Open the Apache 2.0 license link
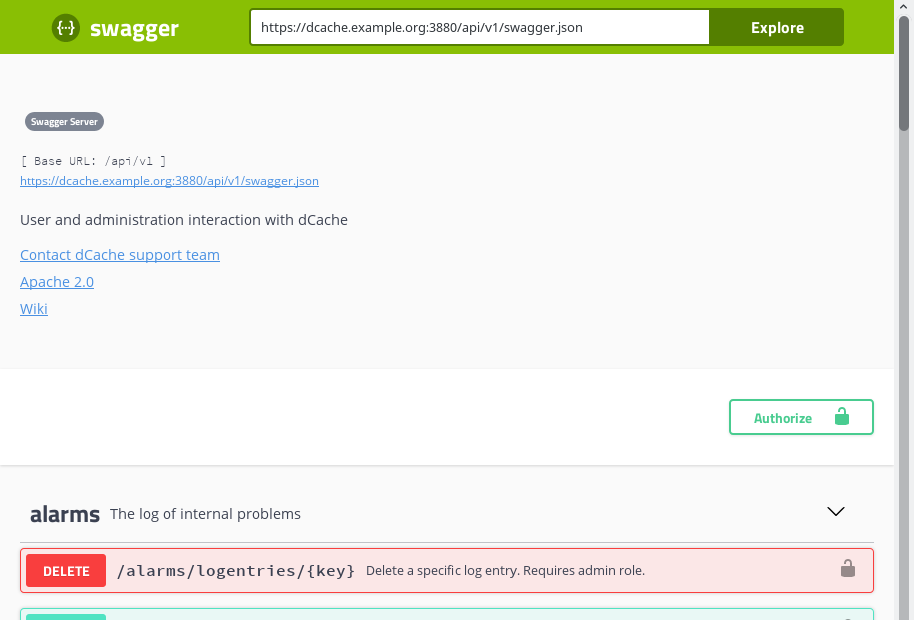 57,282
